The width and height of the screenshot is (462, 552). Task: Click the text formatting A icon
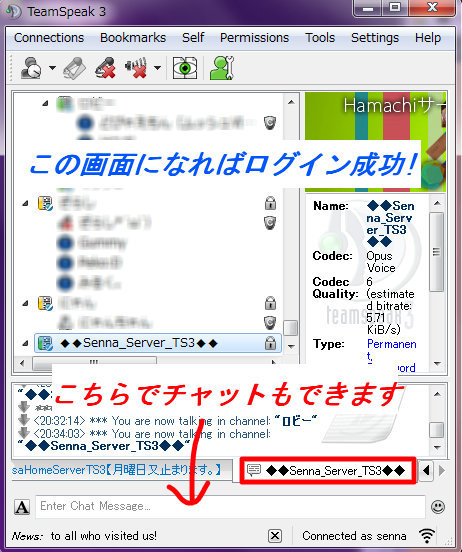[22, 507]
